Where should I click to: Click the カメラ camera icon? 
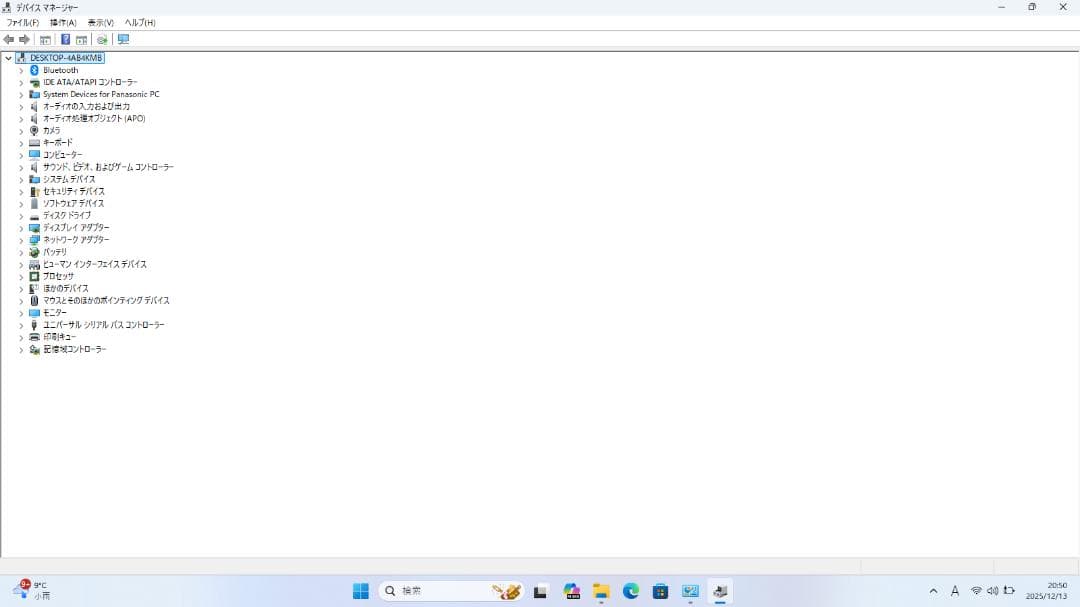pos(34,131)
